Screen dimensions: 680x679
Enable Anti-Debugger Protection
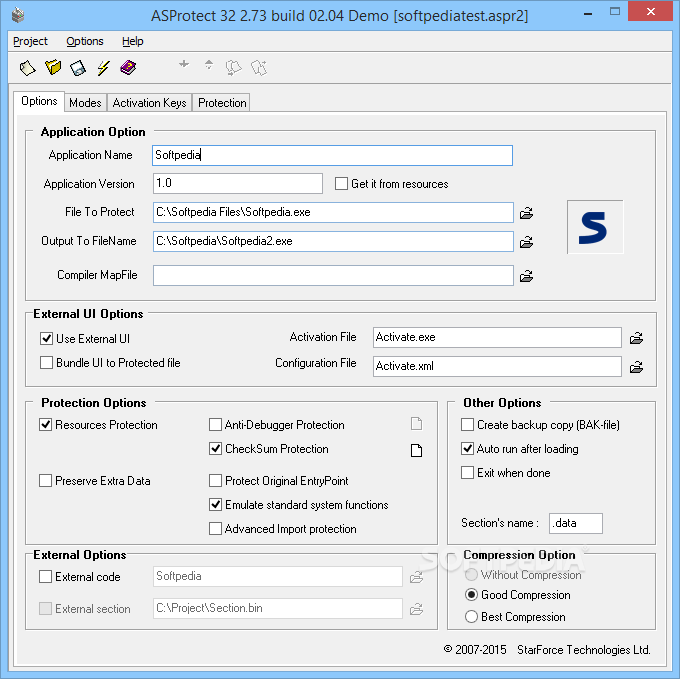pos(216,424)
